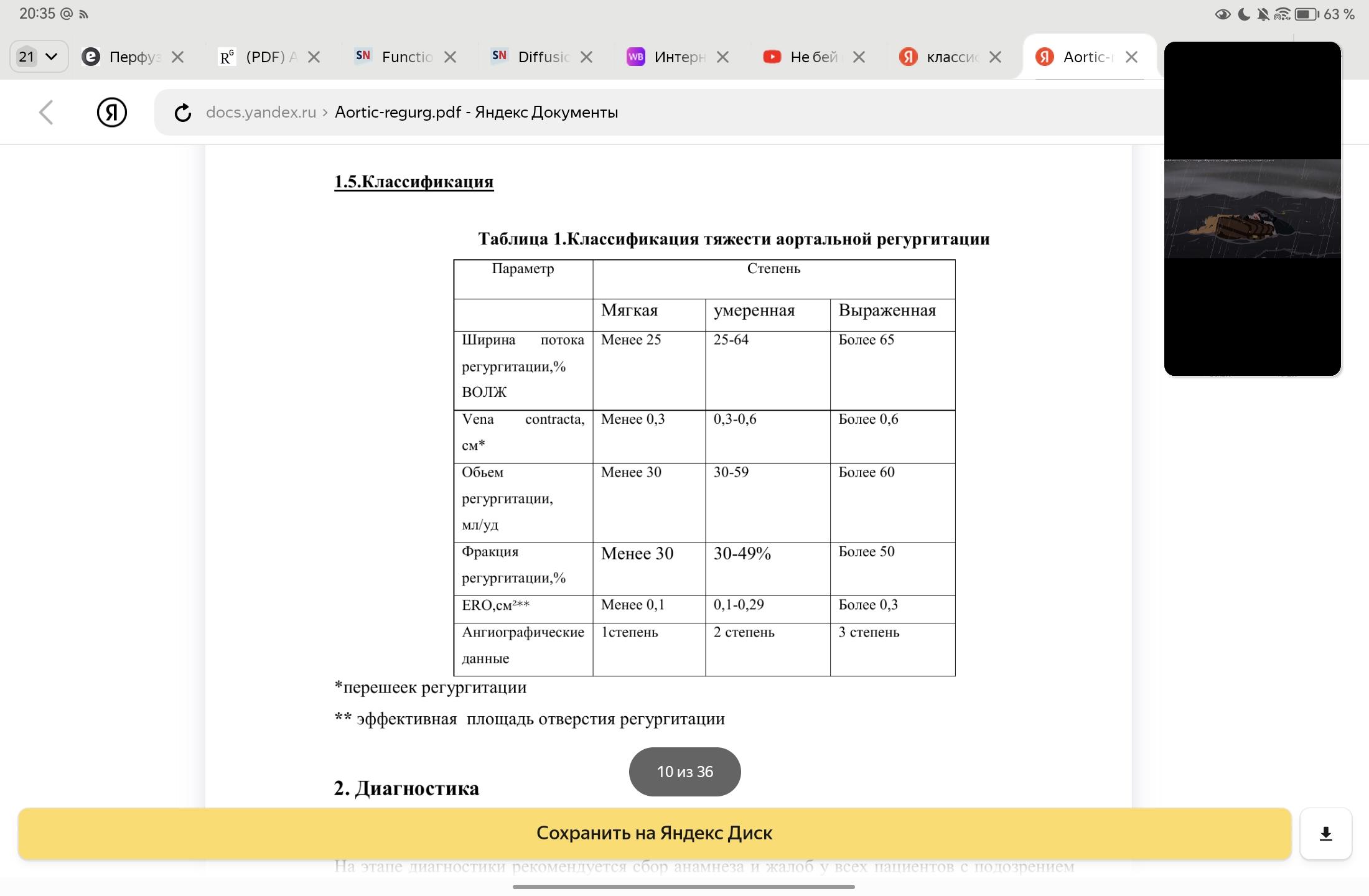Click the Более 0,3 table cell
Viewport: 1369px width, 896px height.
tap(893, 609)
